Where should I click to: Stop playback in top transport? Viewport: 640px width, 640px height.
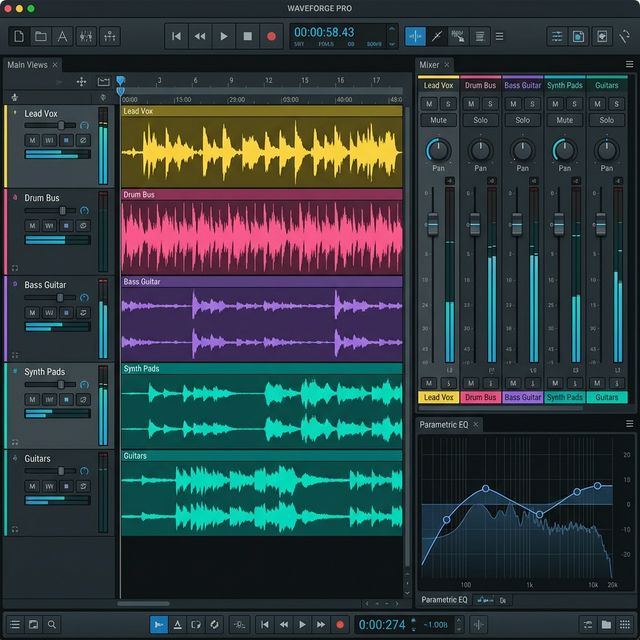pyautogui.click(x=247, y=36)
